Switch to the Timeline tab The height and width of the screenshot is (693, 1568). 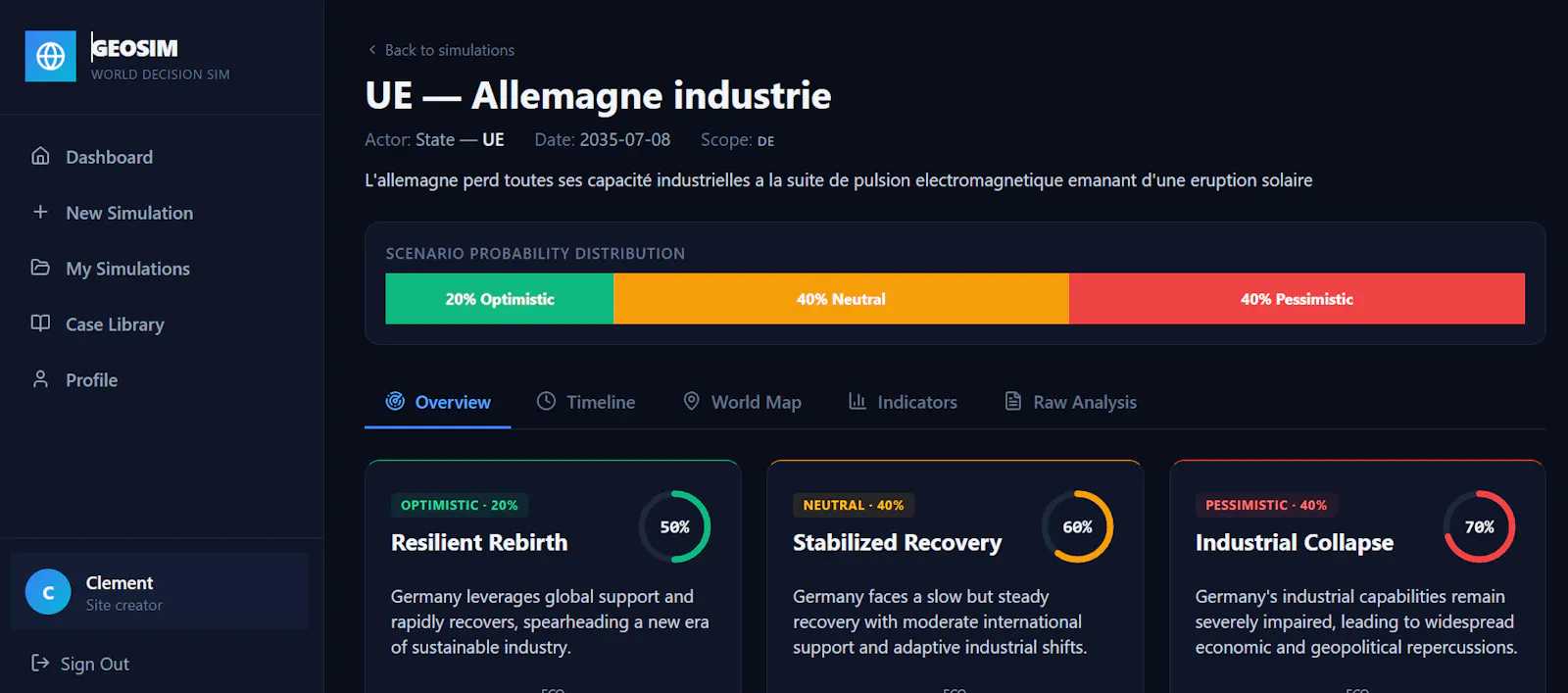coord(586,402)
